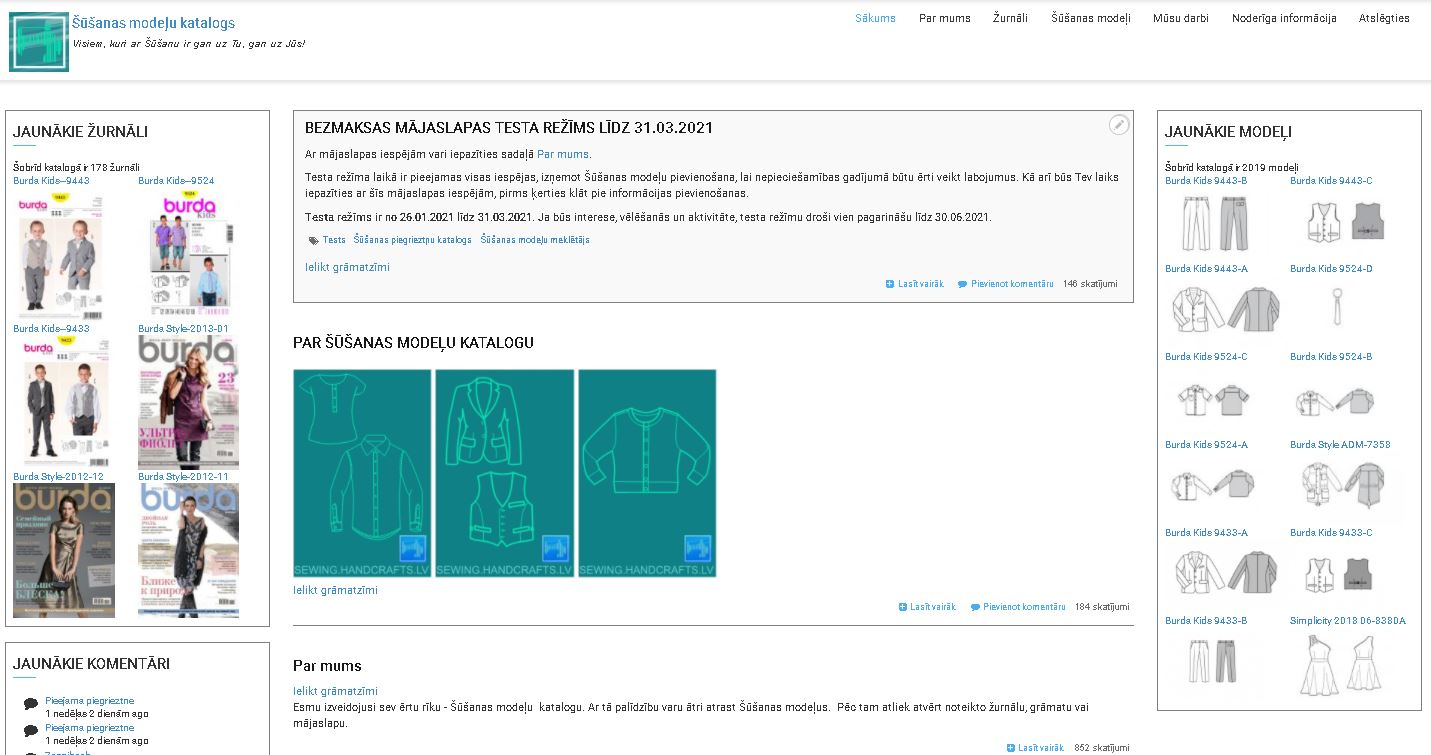Click Lasīt vairāk beside 184 skatījumi

928,607
